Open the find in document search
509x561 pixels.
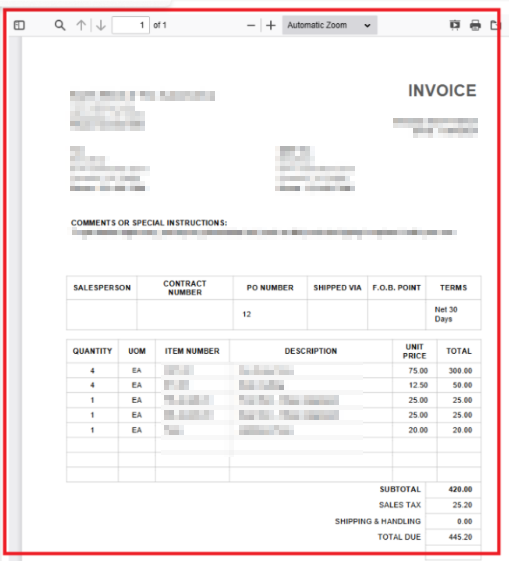coord(60,25)
